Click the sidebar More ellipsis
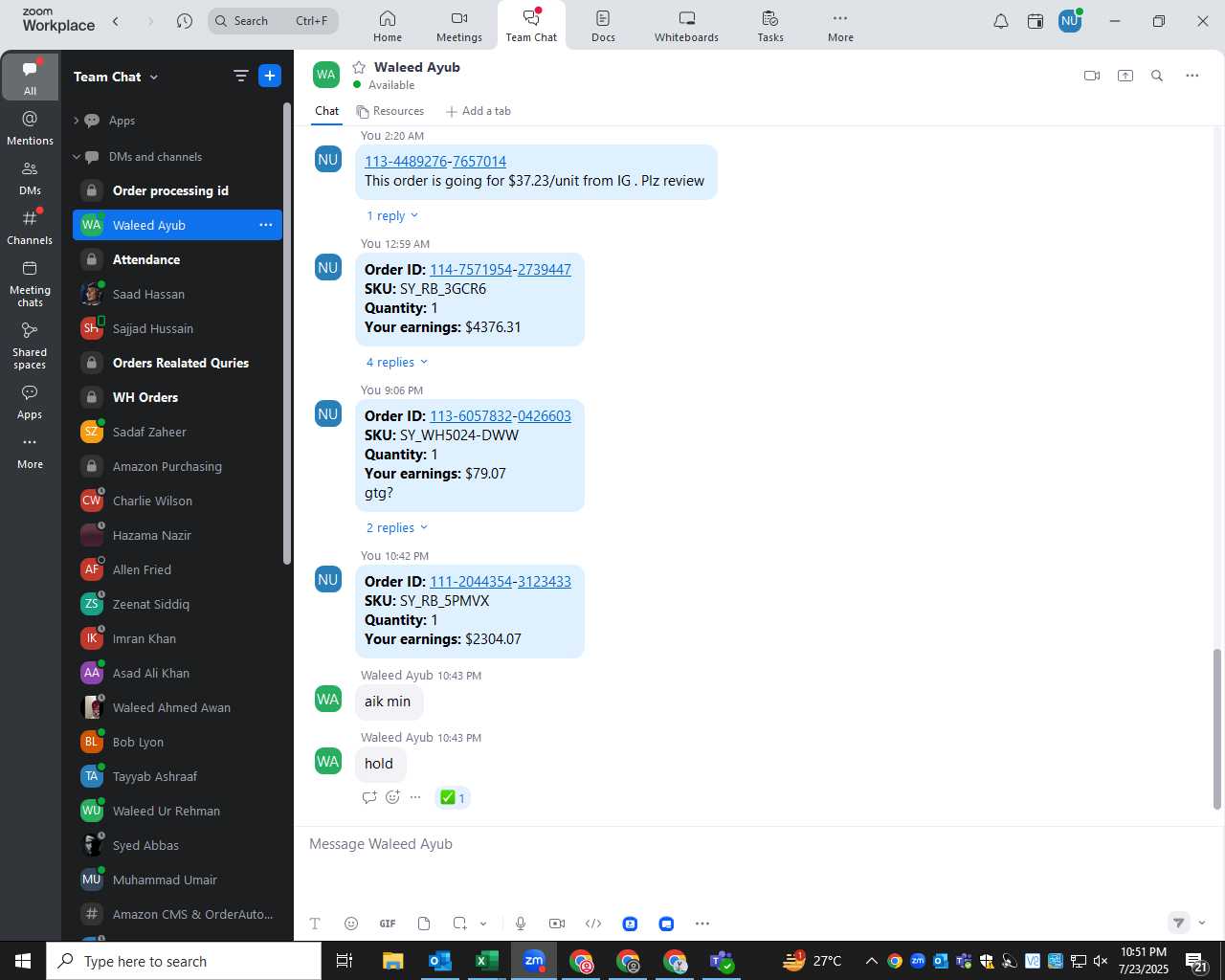1225x980 pixels. tap(30, 452)
